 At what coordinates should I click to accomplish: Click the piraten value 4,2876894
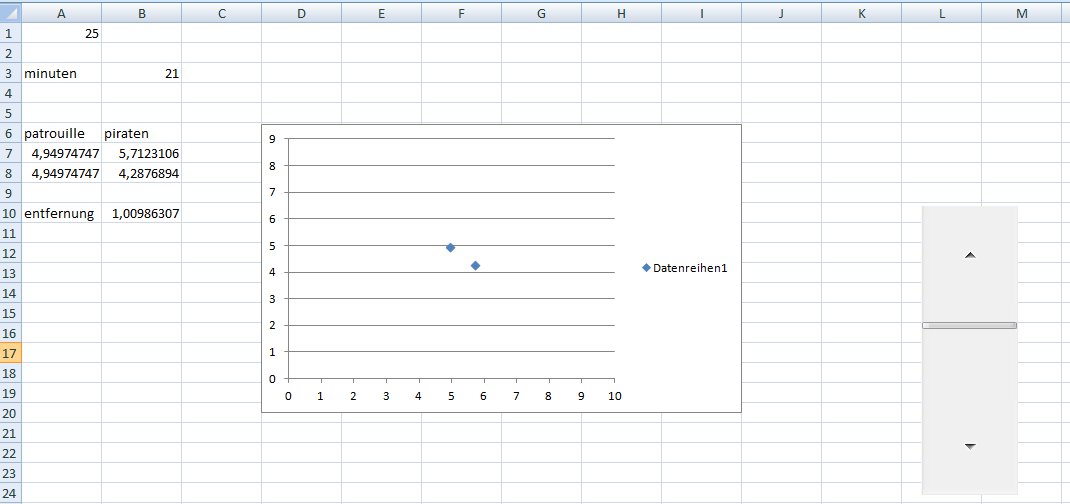click(x=141, y=173)
